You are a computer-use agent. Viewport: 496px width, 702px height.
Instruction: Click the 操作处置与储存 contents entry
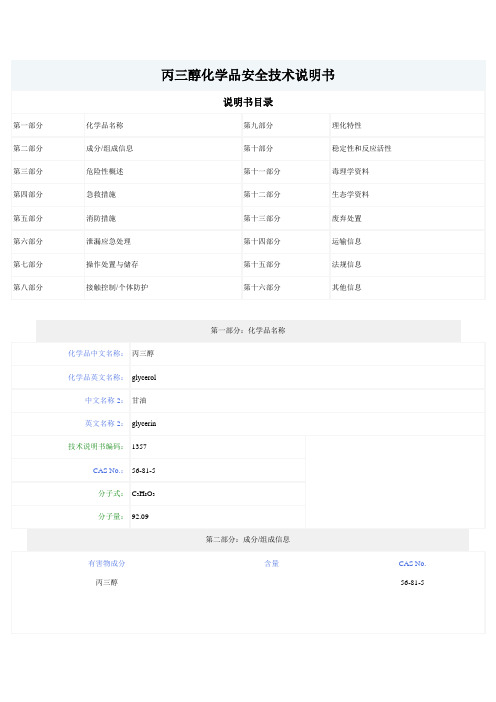pos(112,264)
